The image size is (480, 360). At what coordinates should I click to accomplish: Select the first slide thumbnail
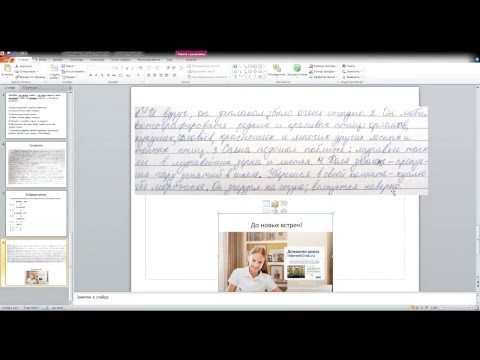point(36,115)
